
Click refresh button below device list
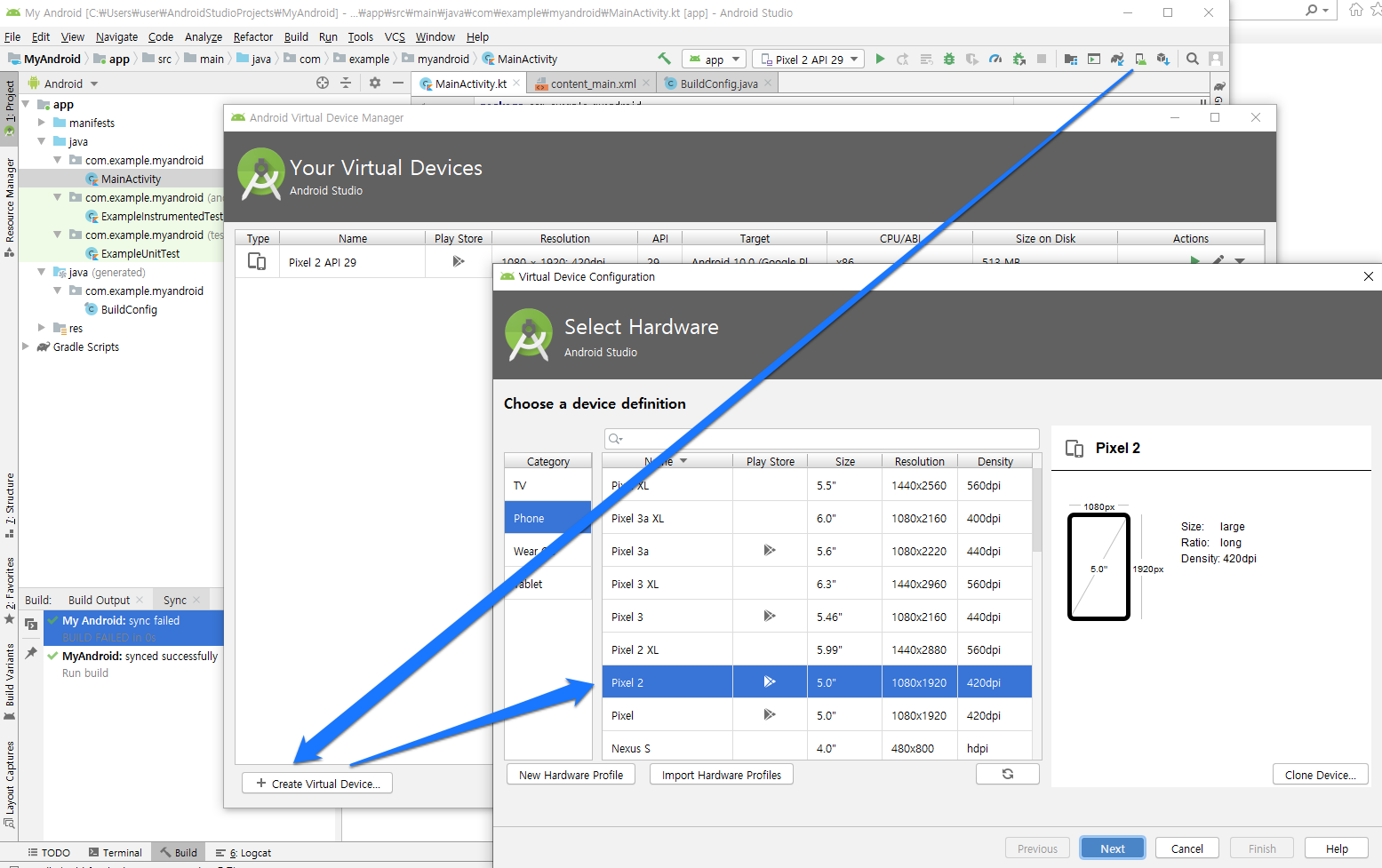pos(1008,774)
